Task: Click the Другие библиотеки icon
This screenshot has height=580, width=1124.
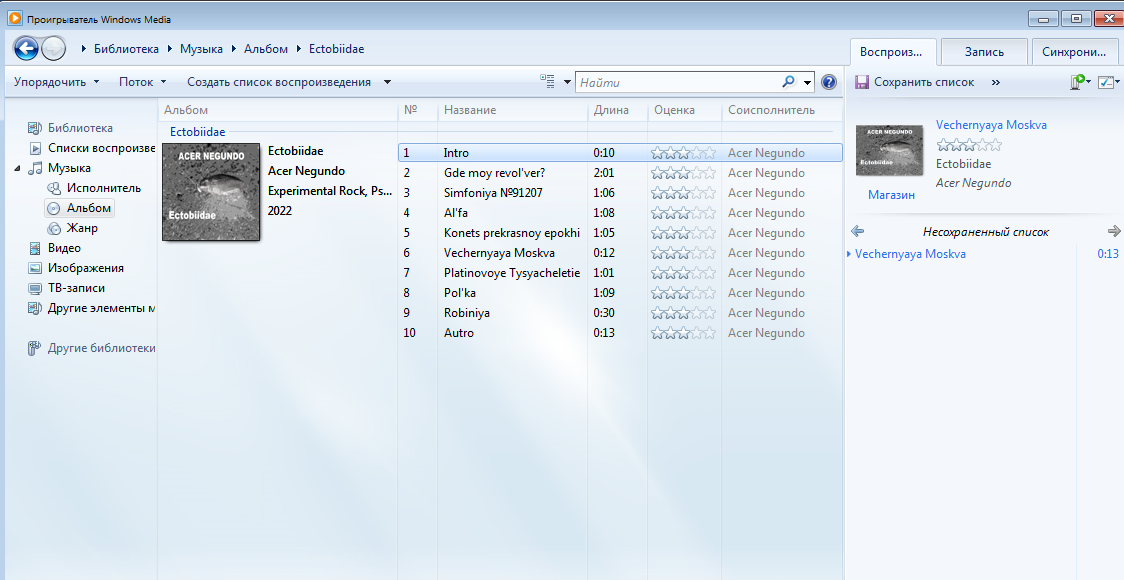Action: 34,348
